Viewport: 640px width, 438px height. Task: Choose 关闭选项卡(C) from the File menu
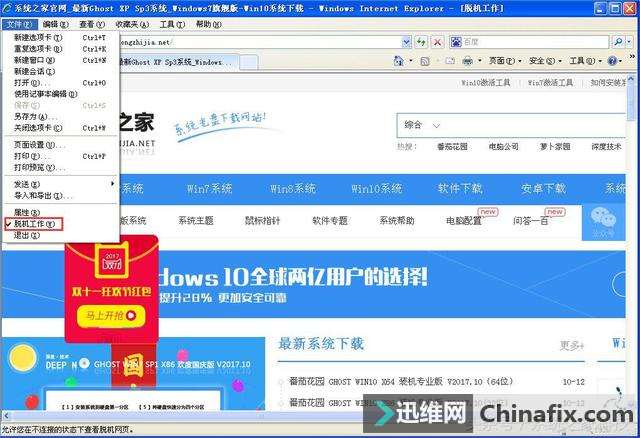(x=60, y=128)
